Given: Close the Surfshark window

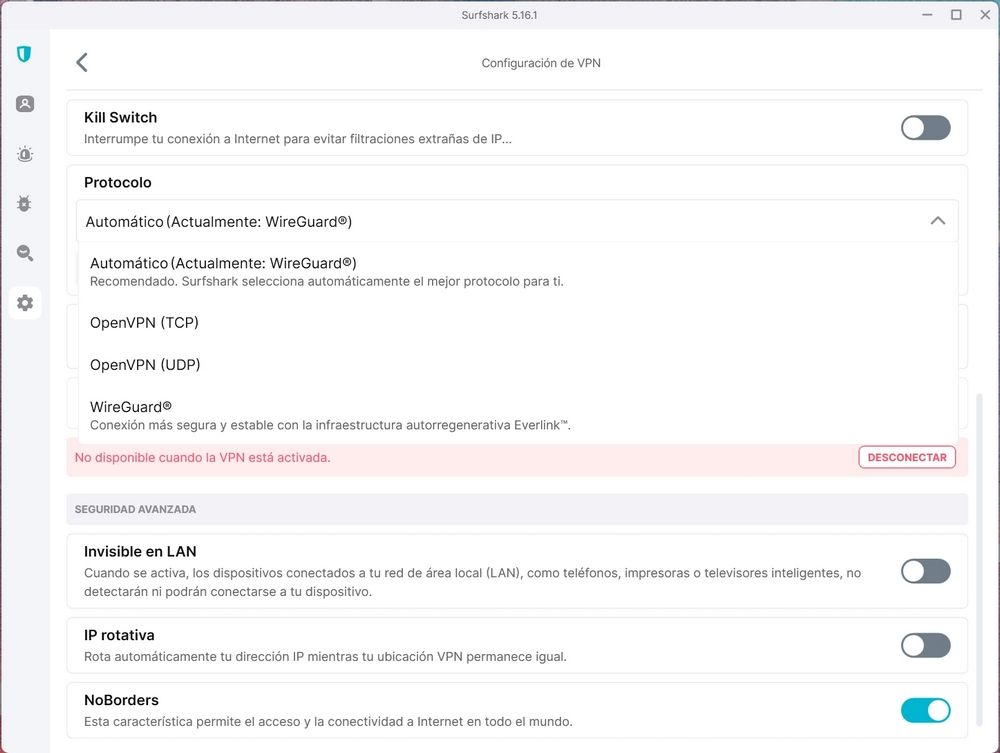Looking at the screenshot, I should click(x=985, y=15).
